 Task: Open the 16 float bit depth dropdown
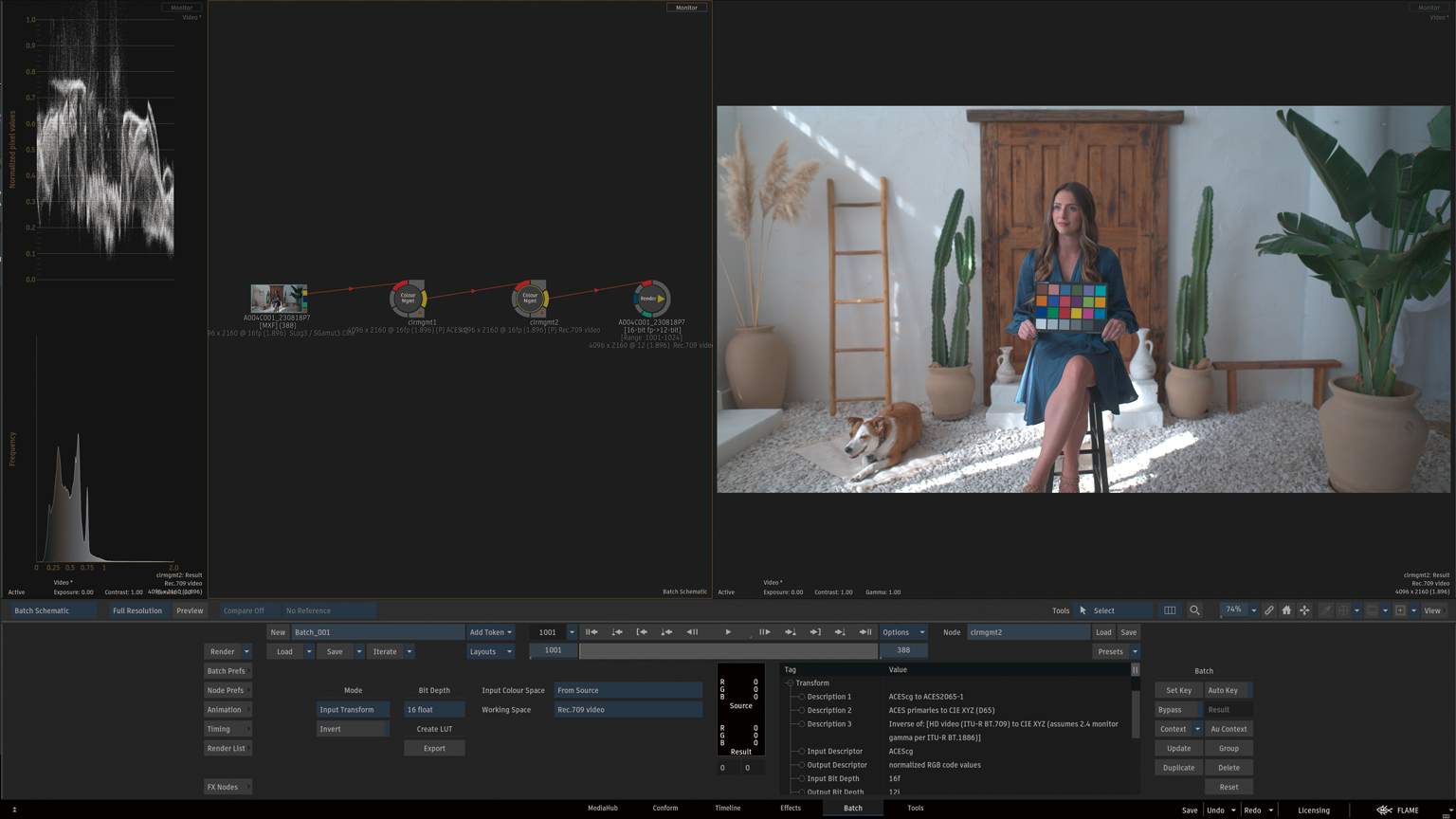point(434,710)
